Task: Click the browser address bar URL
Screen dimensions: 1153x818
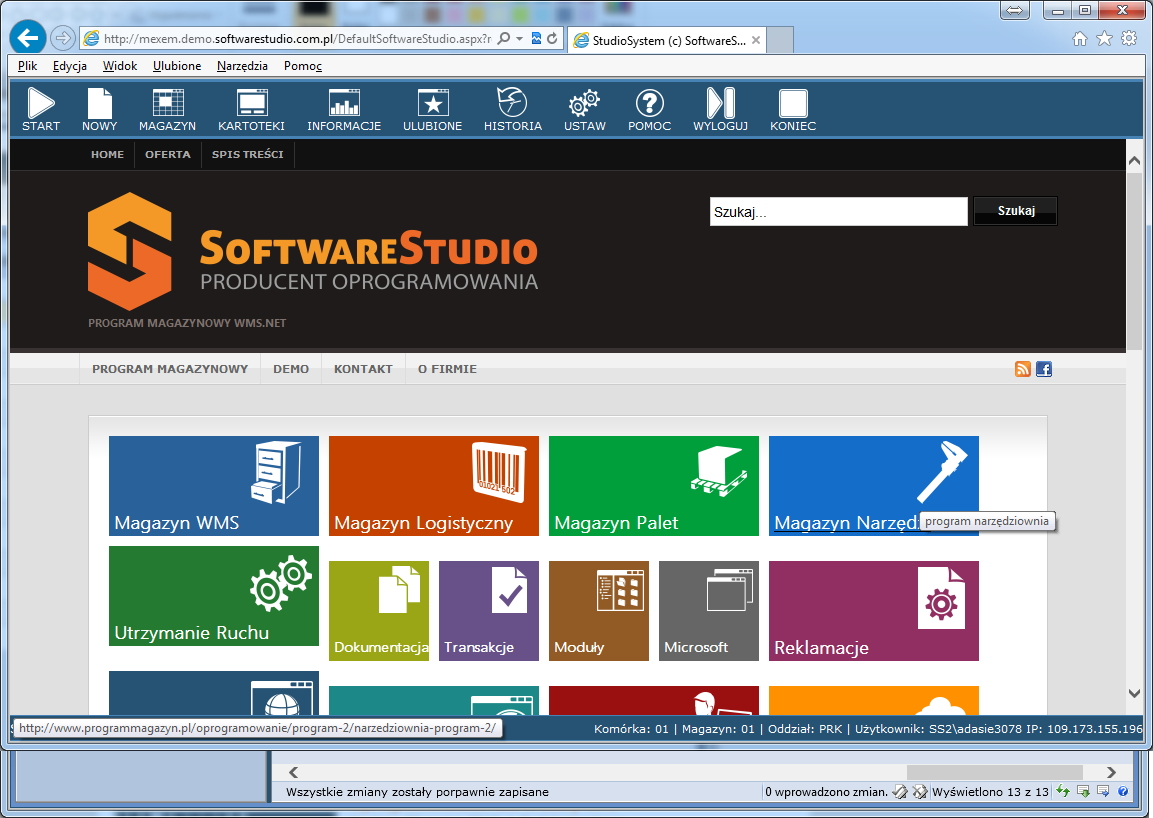Action: (297, 39)
